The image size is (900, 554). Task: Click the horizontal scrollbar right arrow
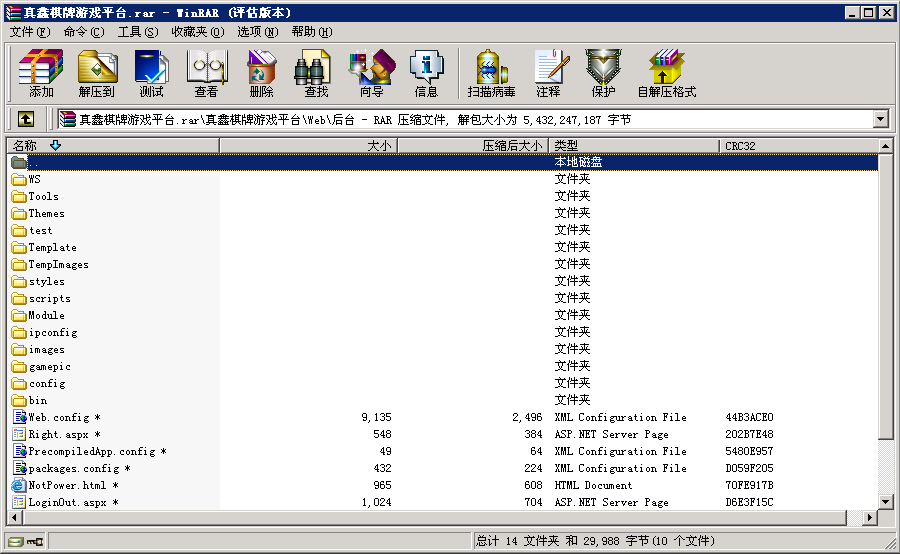pos(869,517)
